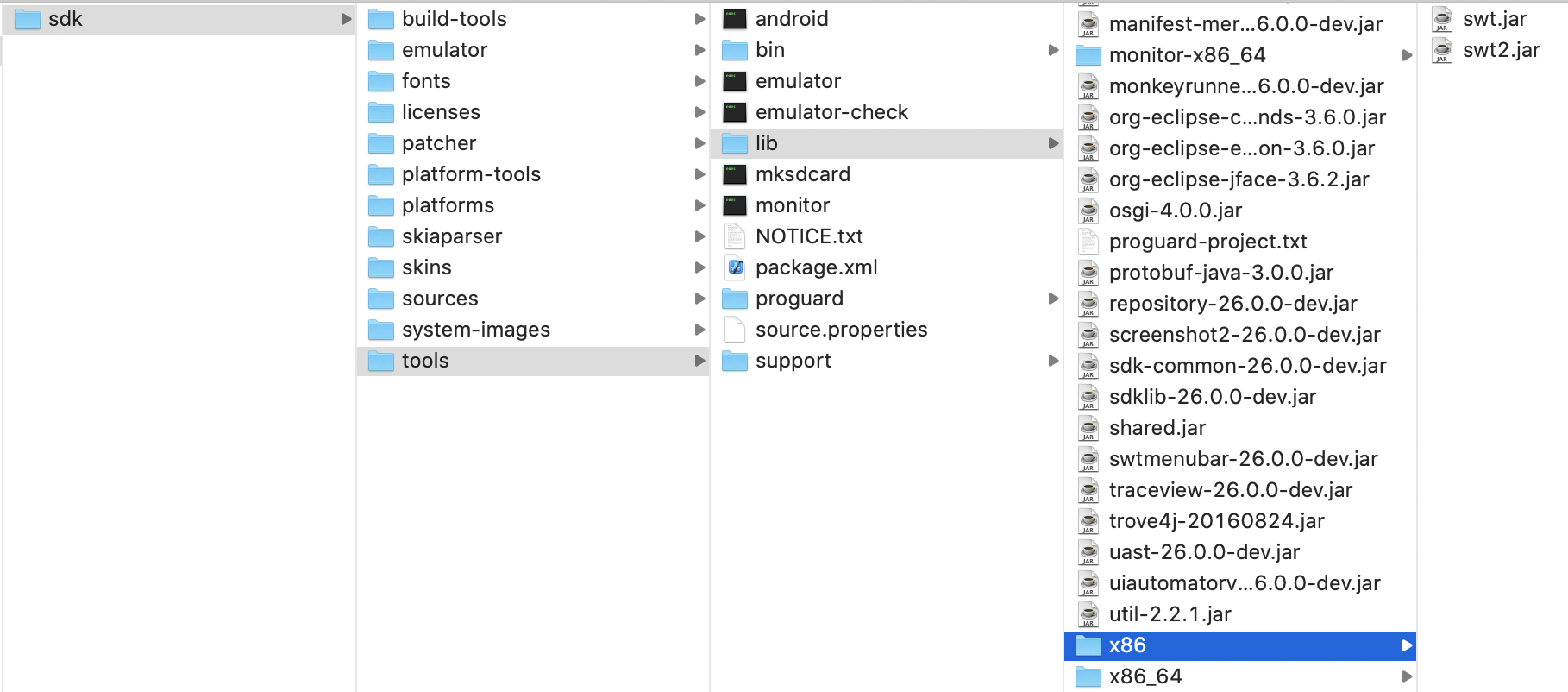The height and width of the screenshot is (692, 1568).
Task: Select the osgi-4.0.0.jar file icon
Action: [1088, 211]
